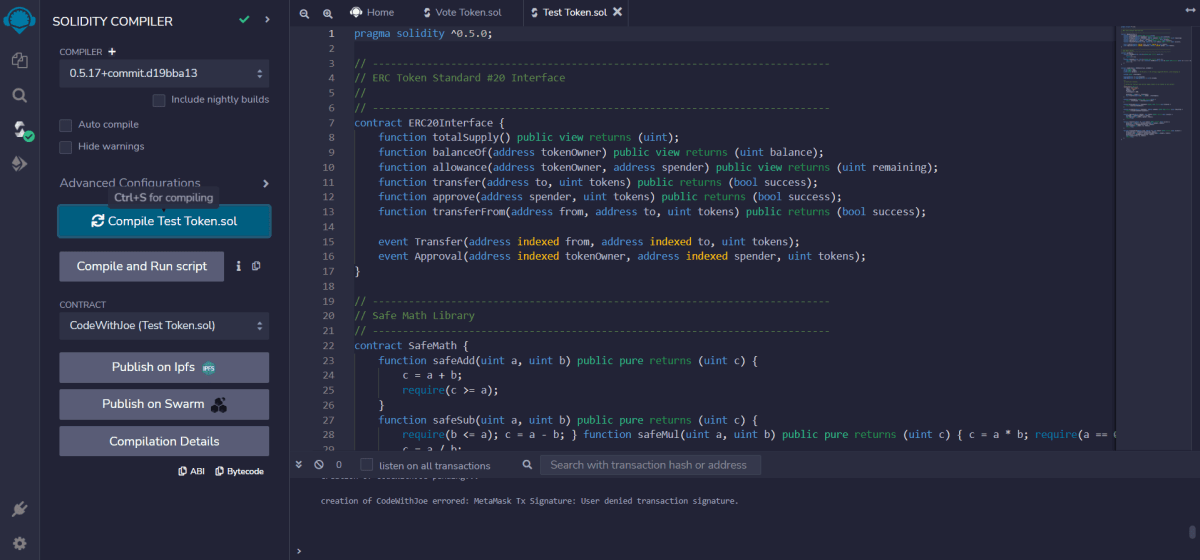Click Compile Test Token.sol button
This screenshot has width=1200, height=560.
pos(164,221)
